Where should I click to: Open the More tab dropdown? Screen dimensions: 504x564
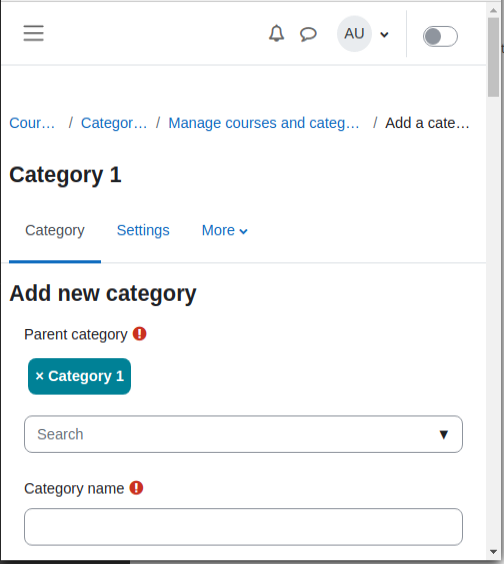[x=224, y=230]
